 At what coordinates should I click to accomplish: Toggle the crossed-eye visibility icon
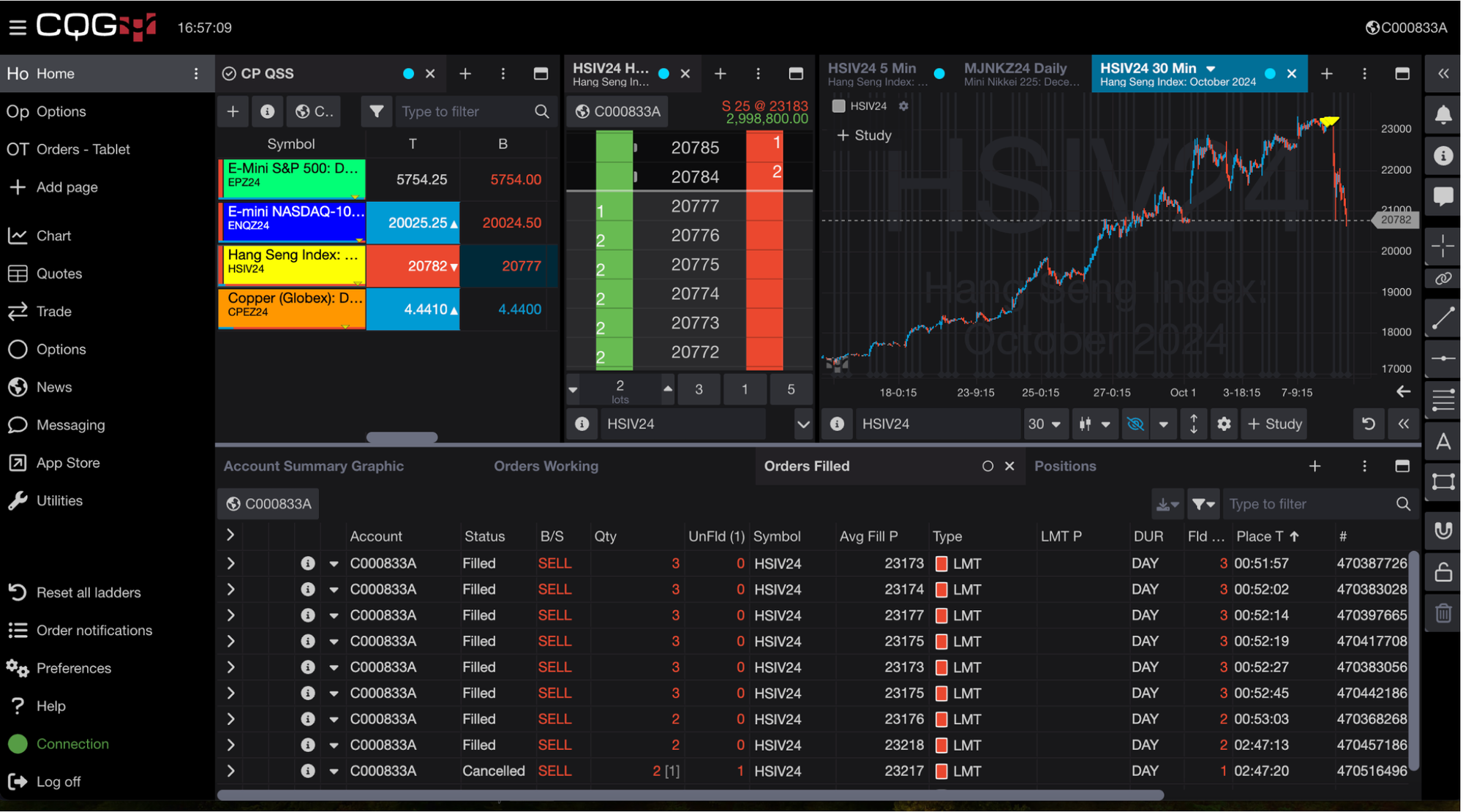pyautogui.click(x=1135, y=424)
